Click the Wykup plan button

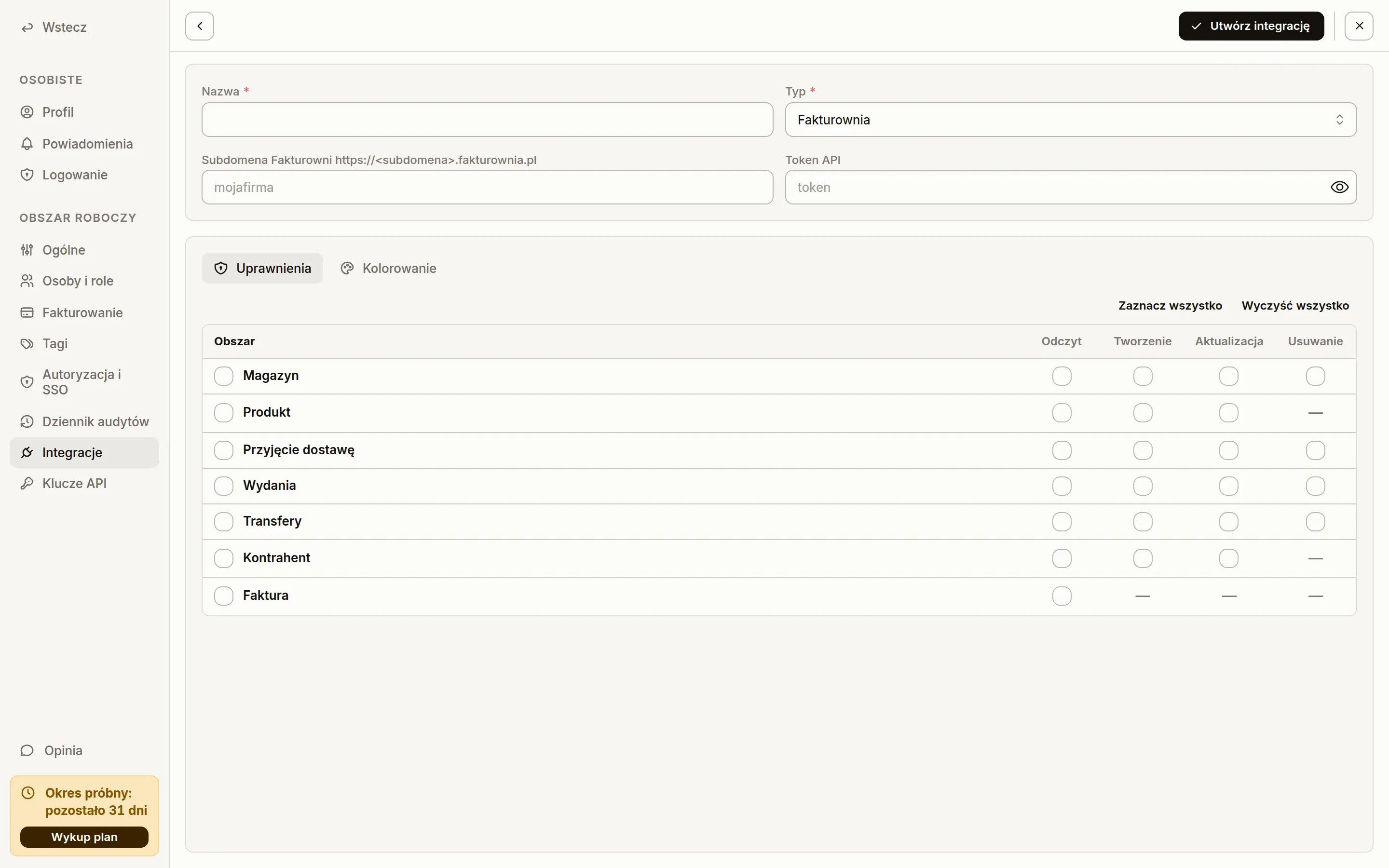[x=84, y=837]
